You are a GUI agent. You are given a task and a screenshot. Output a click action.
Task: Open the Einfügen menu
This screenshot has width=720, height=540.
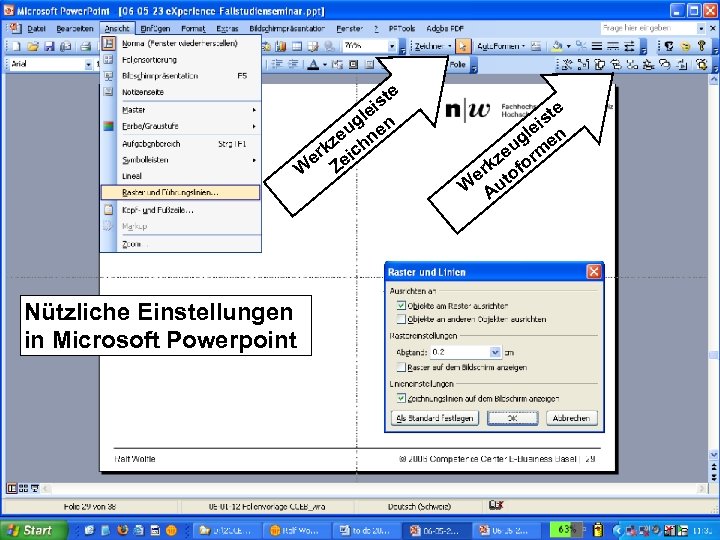click(x=155, y=28)
